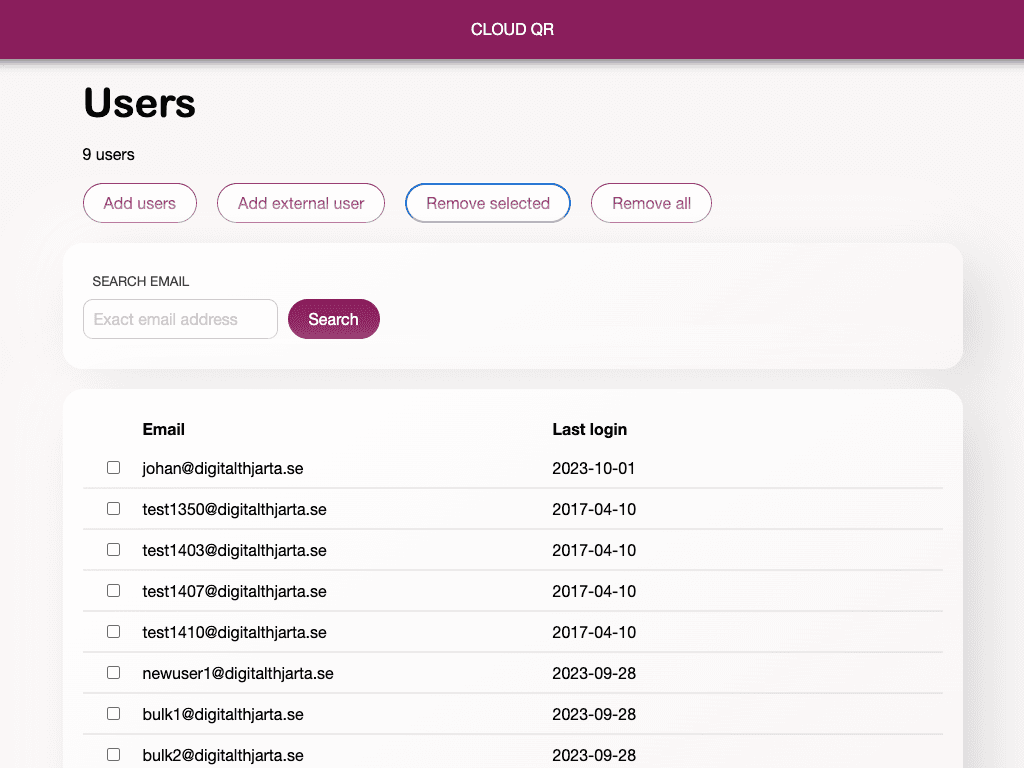
Task: Check the row for test1350@digitalthjarta.se
Action: 113,508
